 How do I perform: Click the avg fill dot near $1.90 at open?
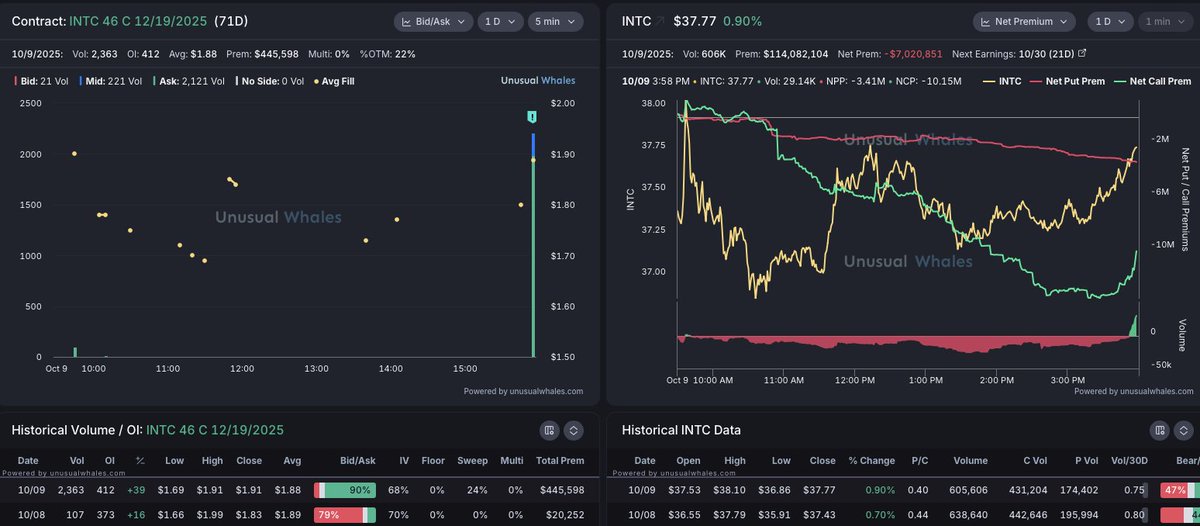(74, 153)
